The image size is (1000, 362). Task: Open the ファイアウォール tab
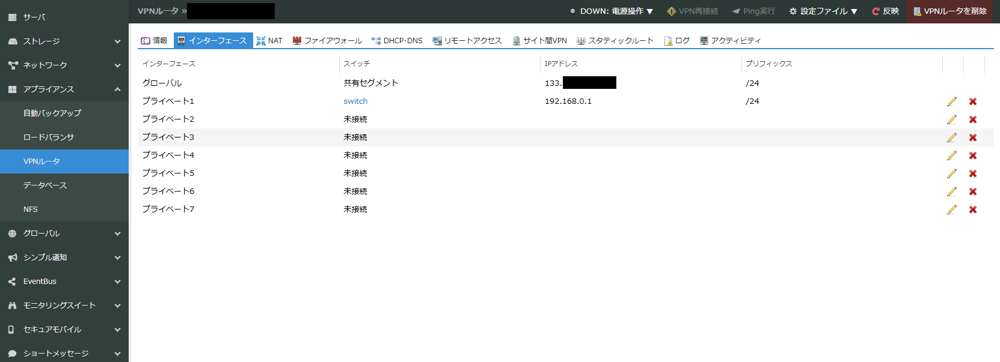pyautogui.click(x=327, y=41)
